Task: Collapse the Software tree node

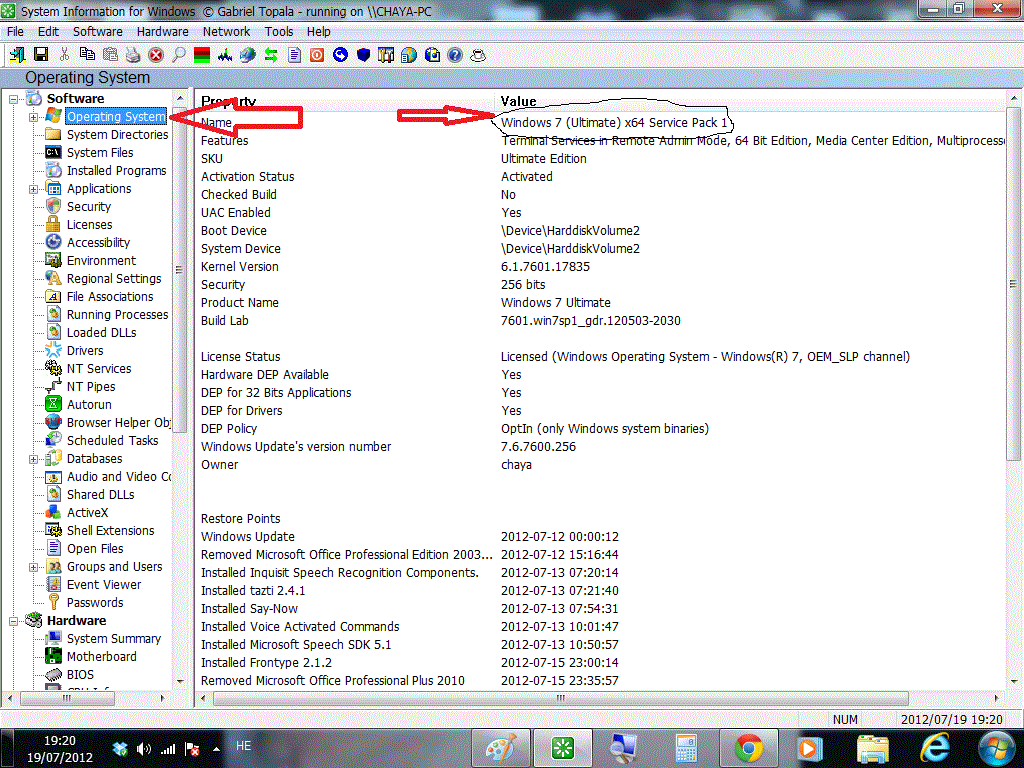Action: pyautogui.click(x=13, y=99)
